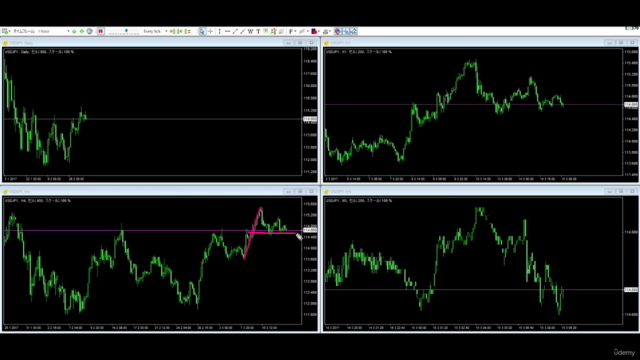Toggle the last highlighted toolbar button
The image size is (640, 360).
(x=354, y=31)
